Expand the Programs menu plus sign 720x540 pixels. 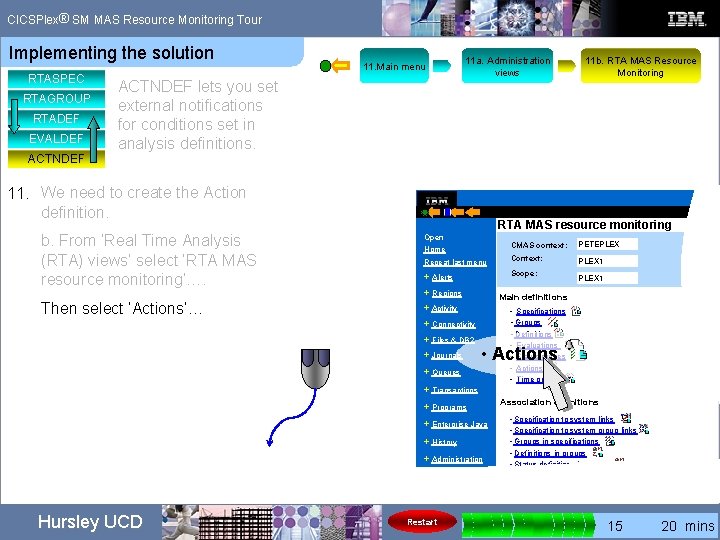click(426, 407)
